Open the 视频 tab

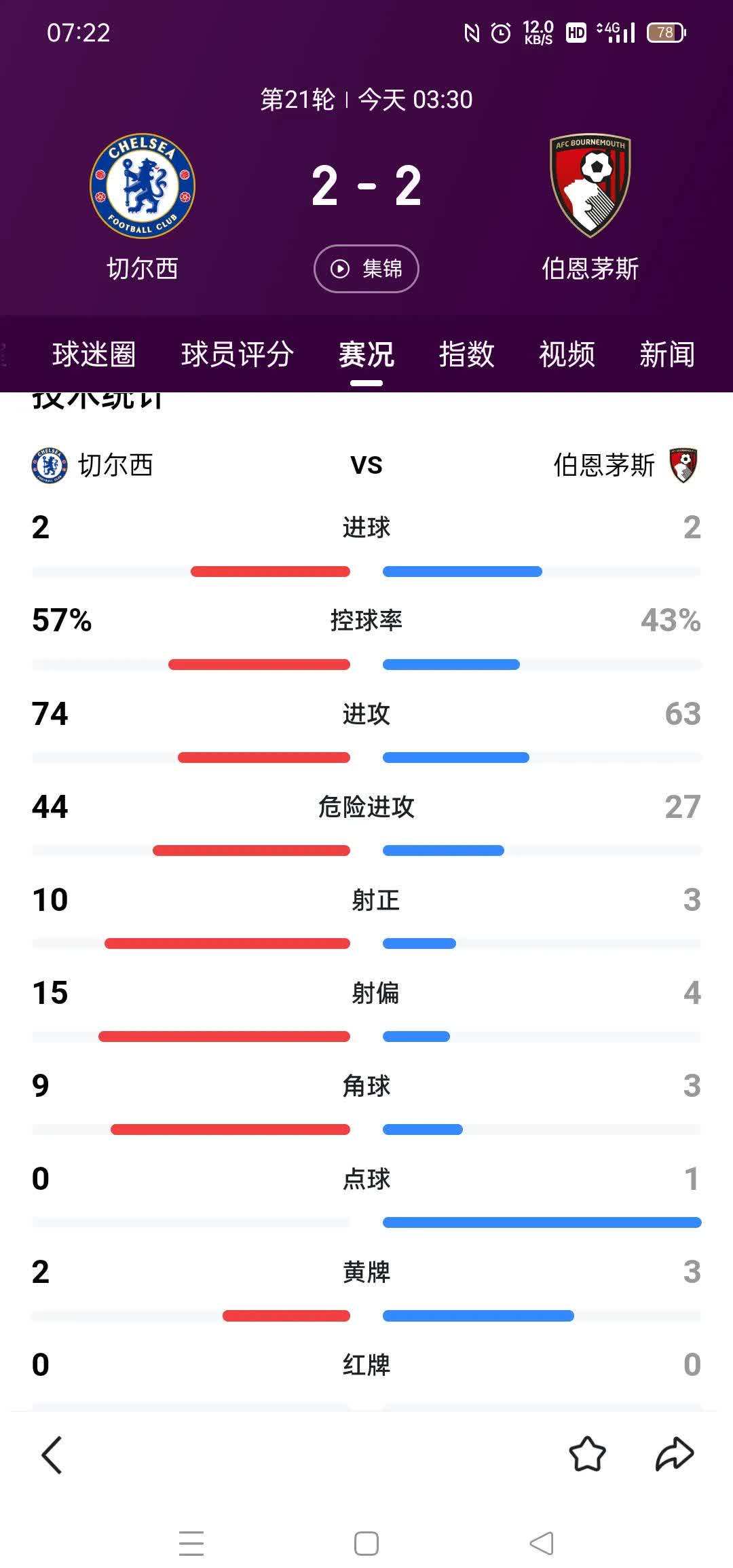[x=567, y=354]
